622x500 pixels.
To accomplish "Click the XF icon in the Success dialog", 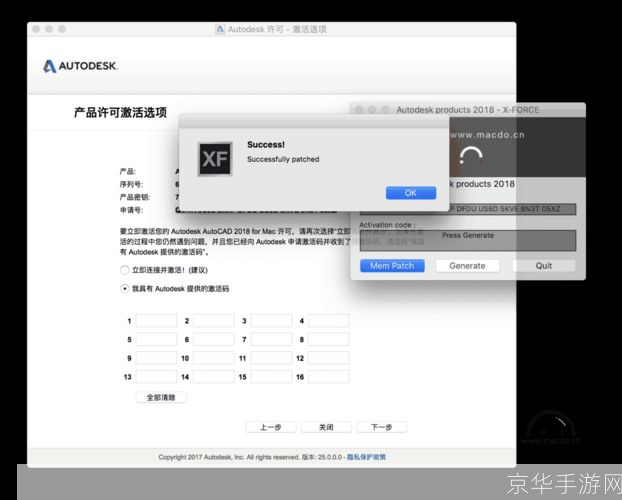I will pyautogui.click(x=215, y=159).
